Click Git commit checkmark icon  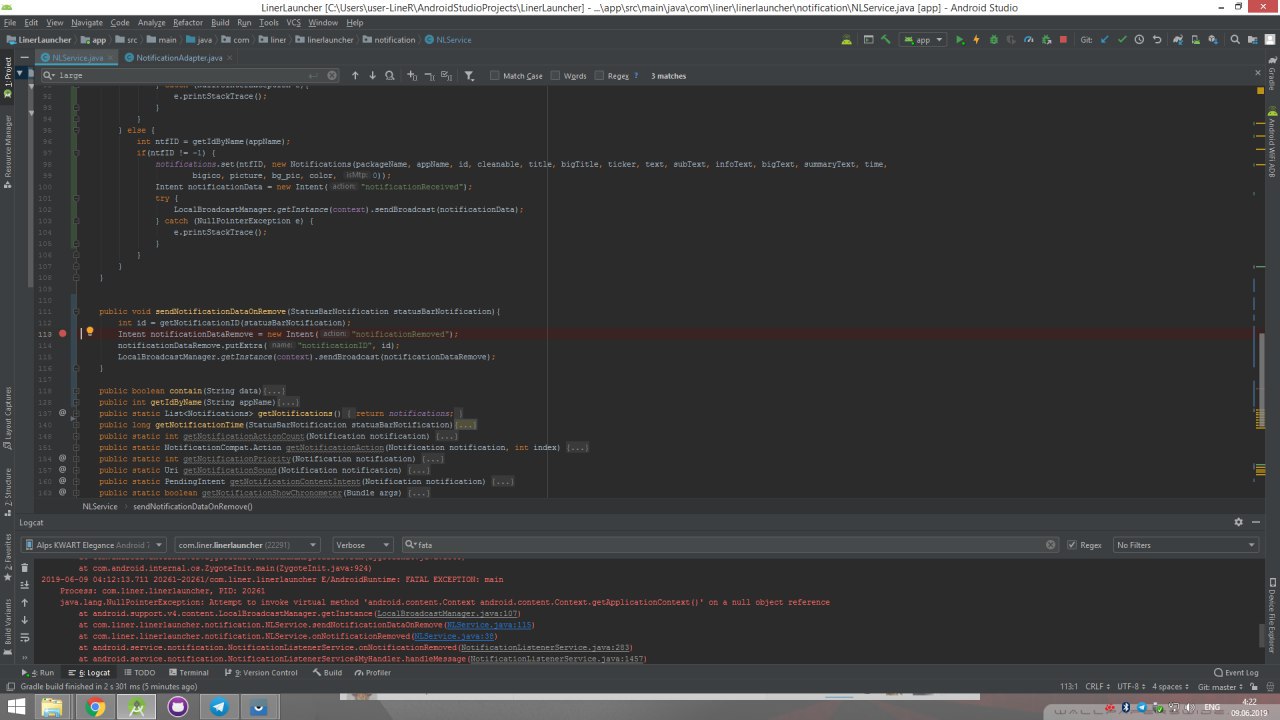[x=1122, y=40]
